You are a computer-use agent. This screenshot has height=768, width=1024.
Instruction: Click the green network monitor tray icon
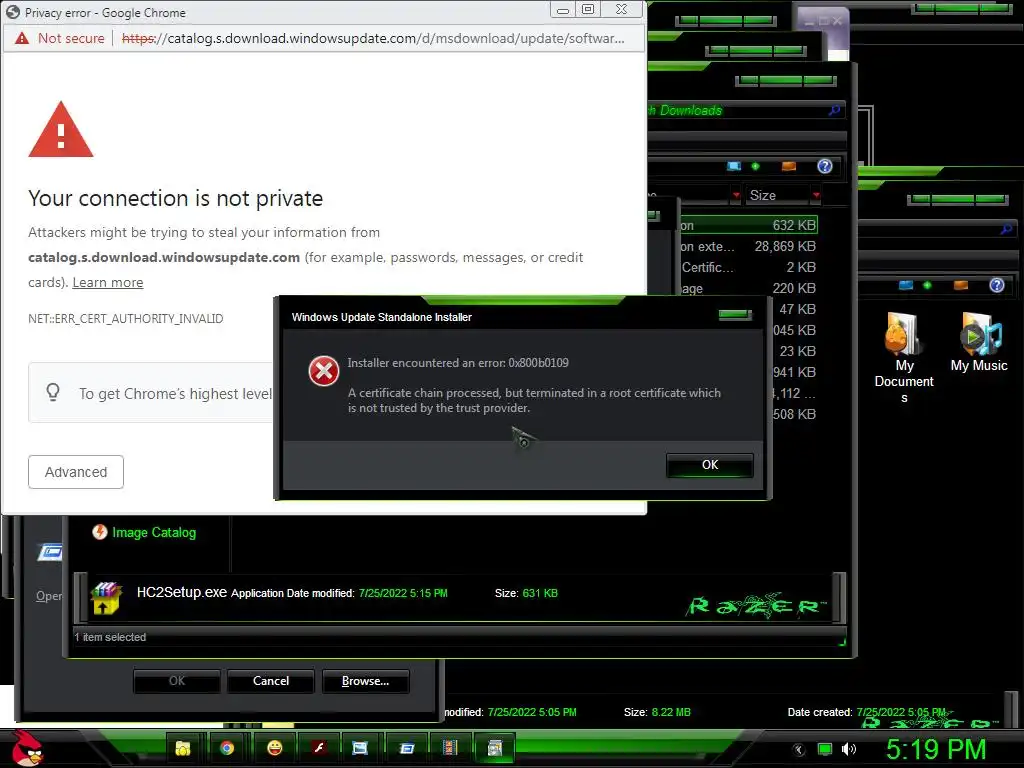coord(825,749)
